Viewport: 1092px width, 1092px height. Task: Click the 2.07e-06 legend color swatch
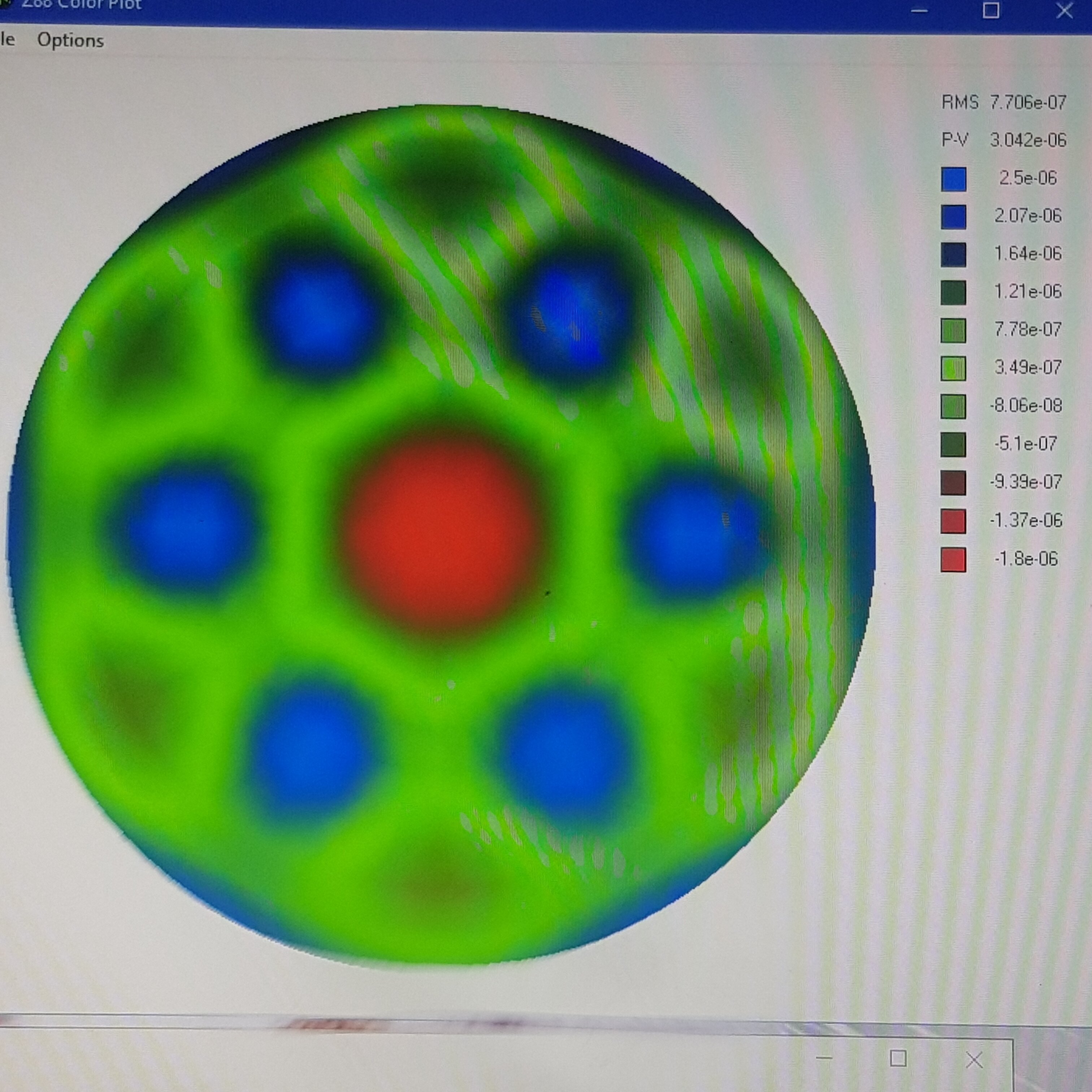954,216
